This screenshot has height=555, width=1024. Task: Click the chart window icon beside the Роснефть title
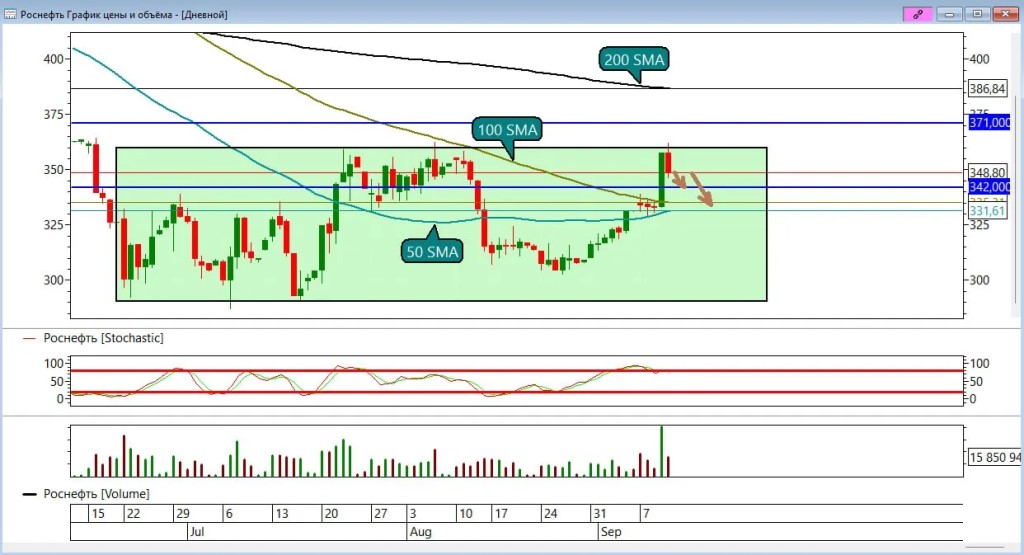(10, 14)
